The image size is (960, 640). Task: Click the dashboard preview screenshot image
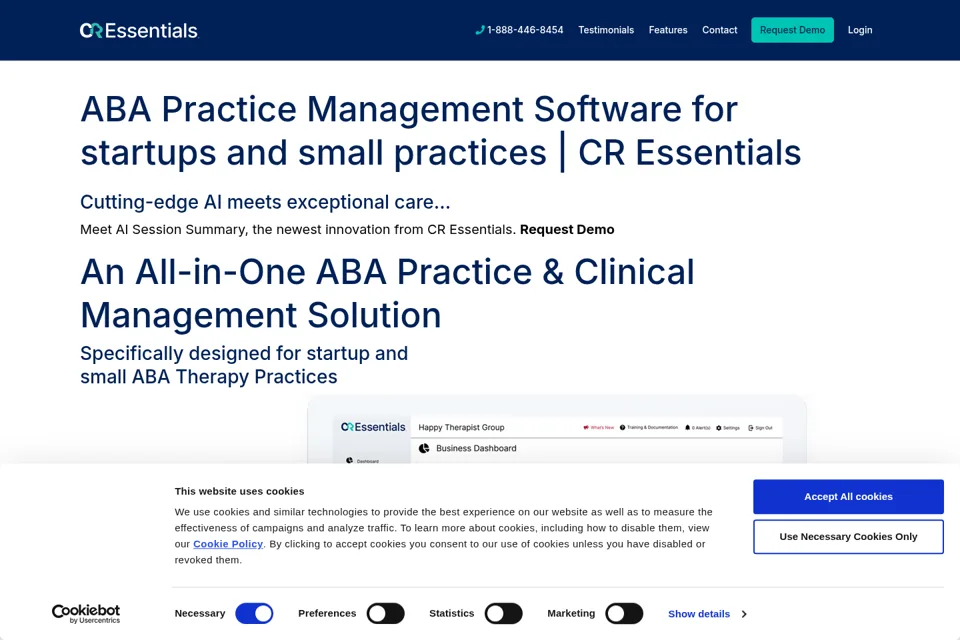click(x=557, y=430)
